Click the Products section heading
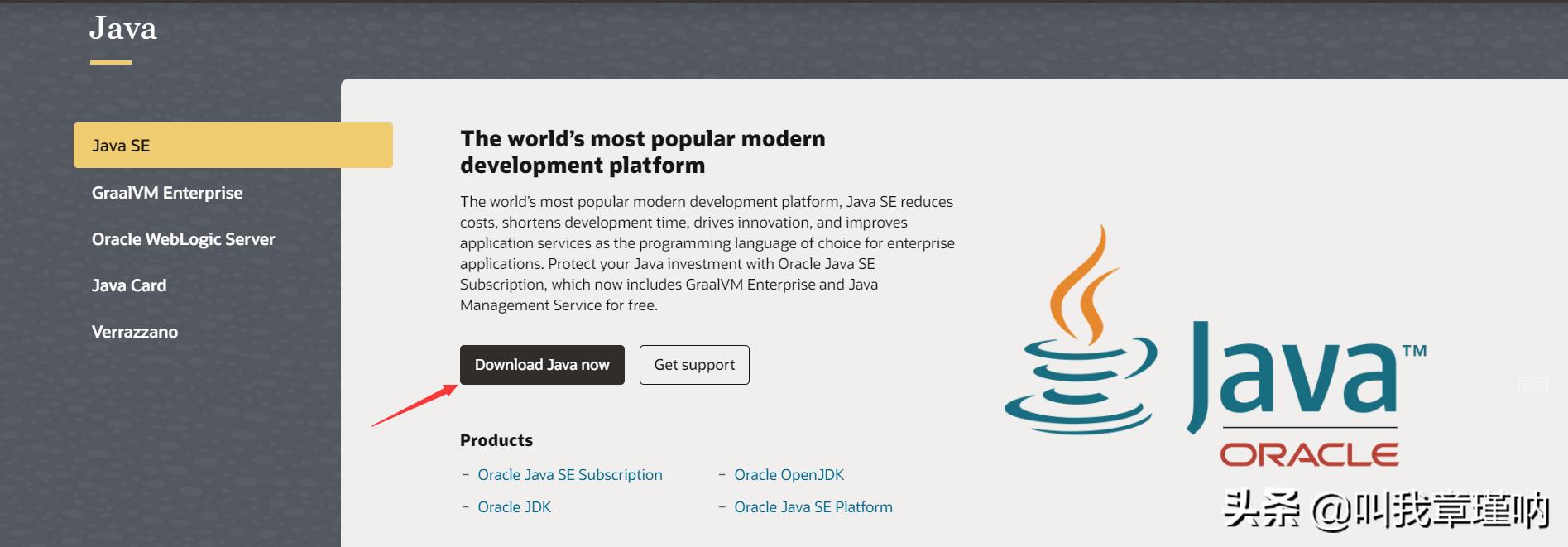 tap(496, 440)
